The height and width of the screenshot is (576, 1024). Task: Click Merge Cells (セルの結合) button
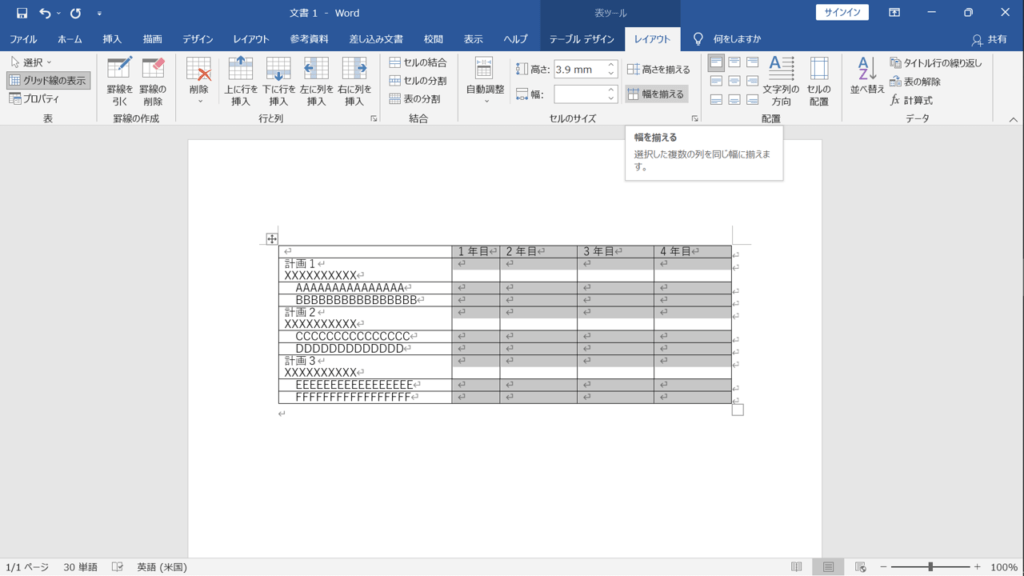(x=418, y=62)
